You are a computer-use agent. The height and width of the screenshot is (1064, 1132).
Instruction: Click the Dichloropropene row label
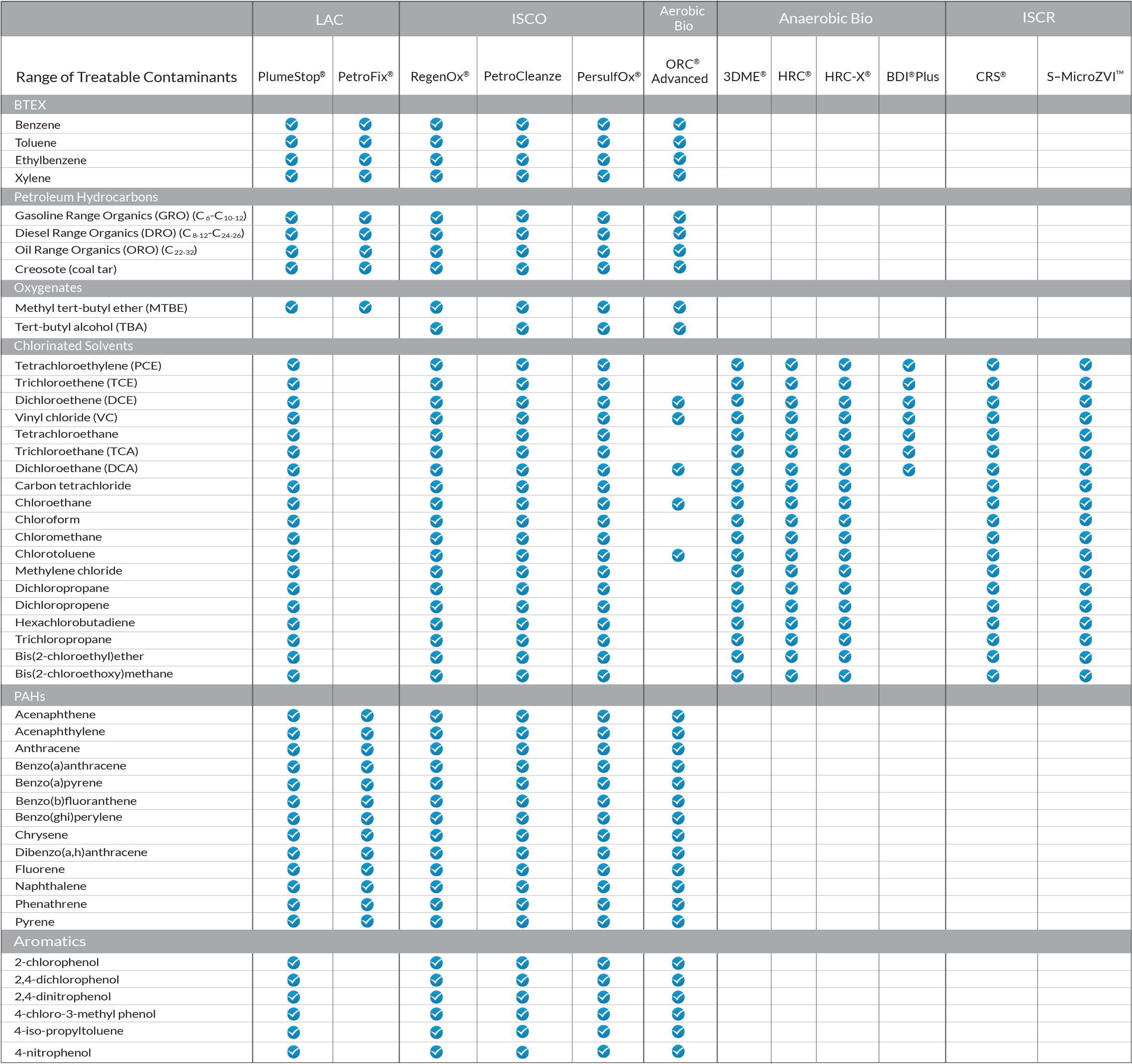[62, 605]
